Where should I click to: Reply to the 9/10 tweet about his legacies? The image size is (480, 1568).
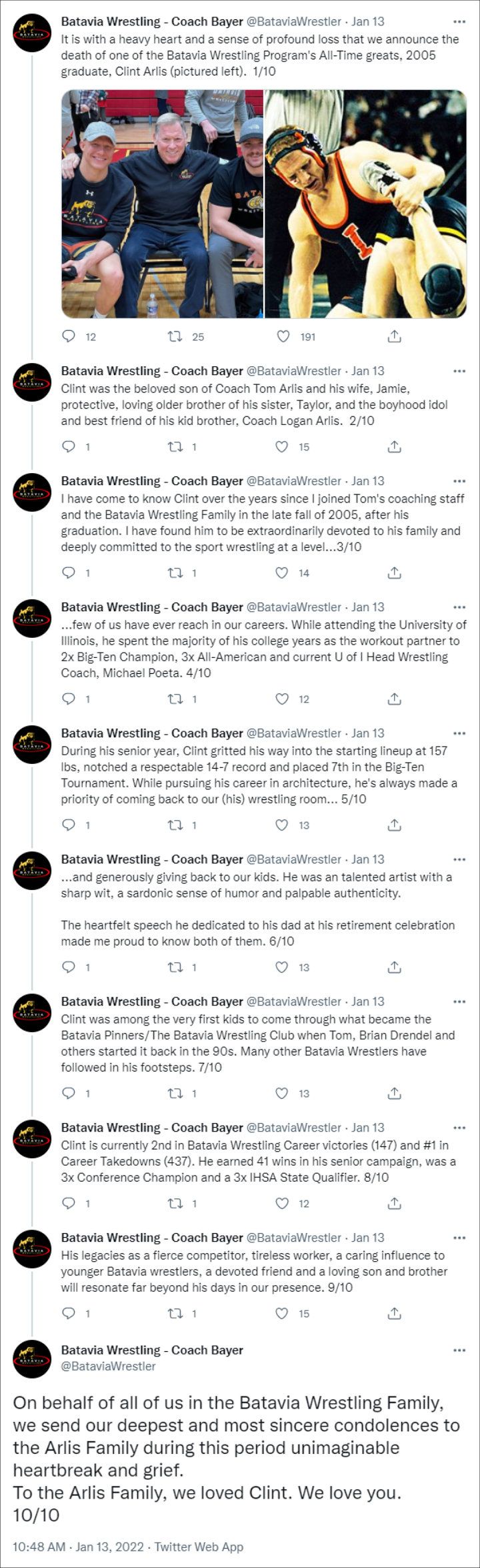pyautogui.click(x=68, y=1313)
